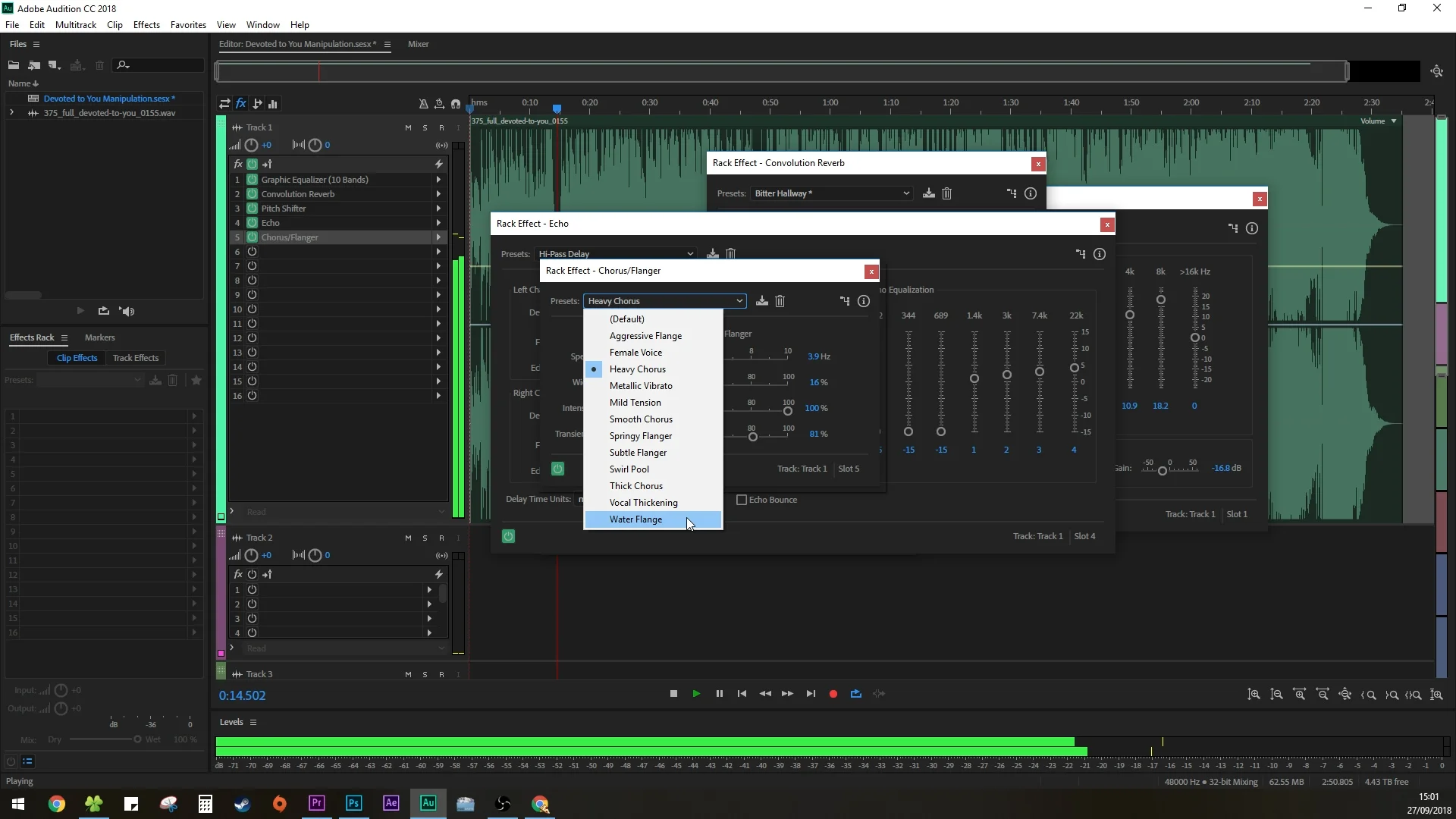
Task: Open Chorus/Flanger info icon
Action: tap(864, 301)
